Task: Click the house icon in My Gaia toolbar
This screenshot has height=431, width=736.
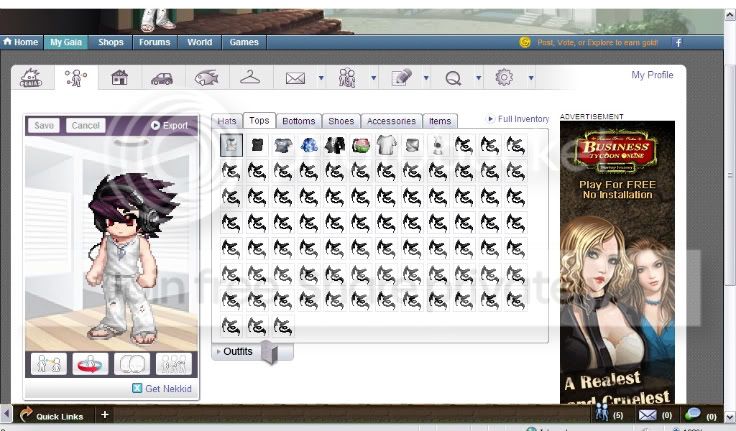Action: pyautogui.click(x=119, y=77)
